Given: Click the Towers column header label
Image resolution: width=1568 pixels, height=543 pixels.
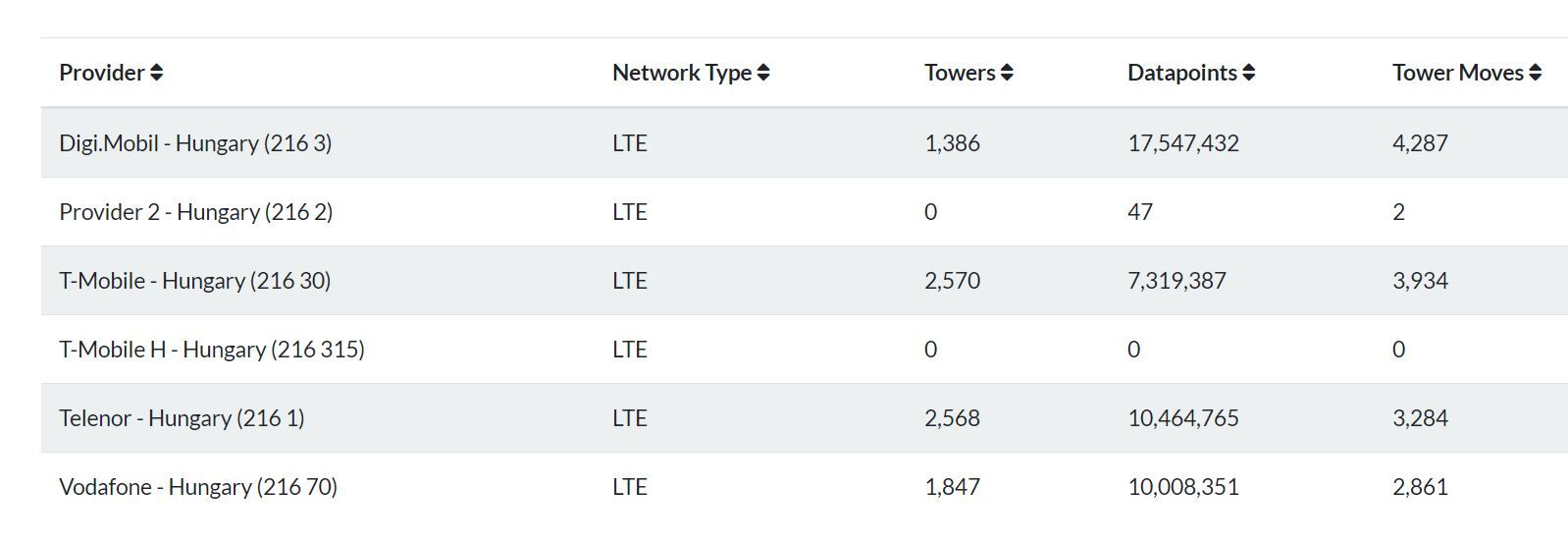Looking at the screenshot, I should coord(960,73).
